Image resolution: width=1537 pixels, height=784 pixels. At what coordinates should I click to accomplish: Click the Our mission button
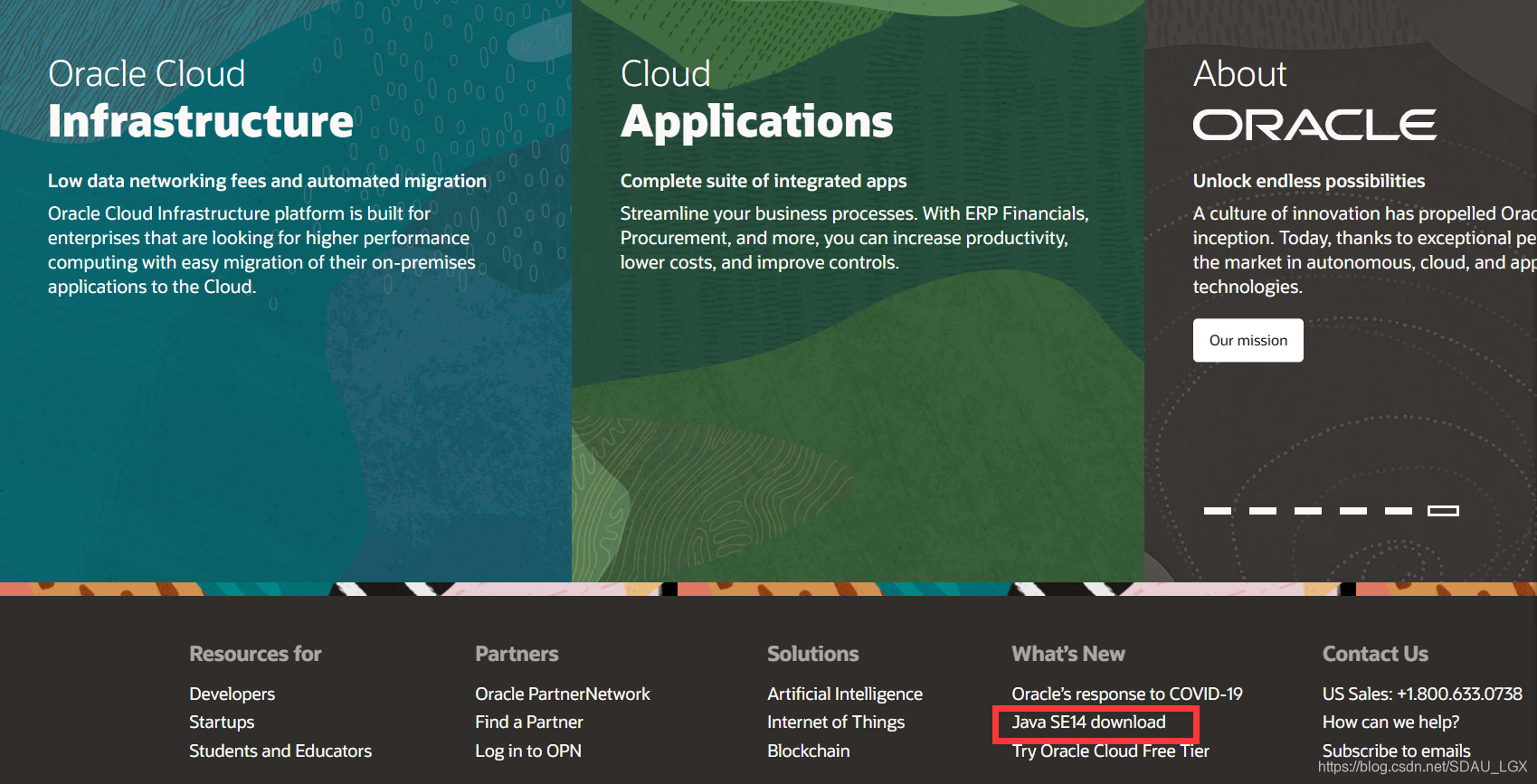(x=1248, y=340)
